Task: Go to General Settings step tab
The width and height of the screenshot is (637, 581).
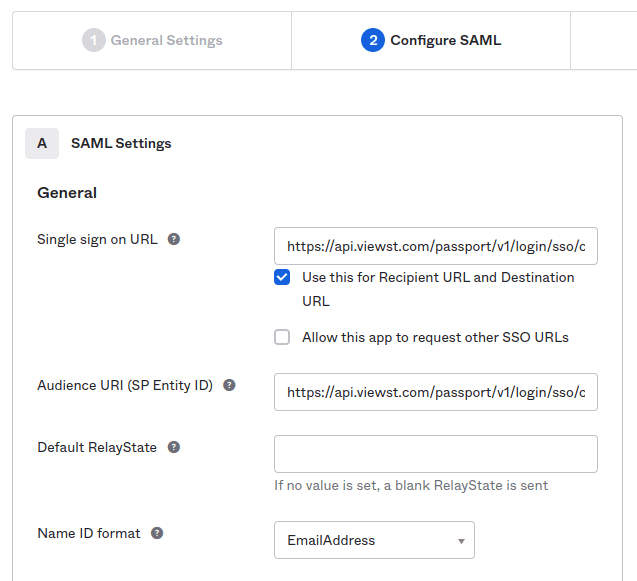Action: pos(153,41)
